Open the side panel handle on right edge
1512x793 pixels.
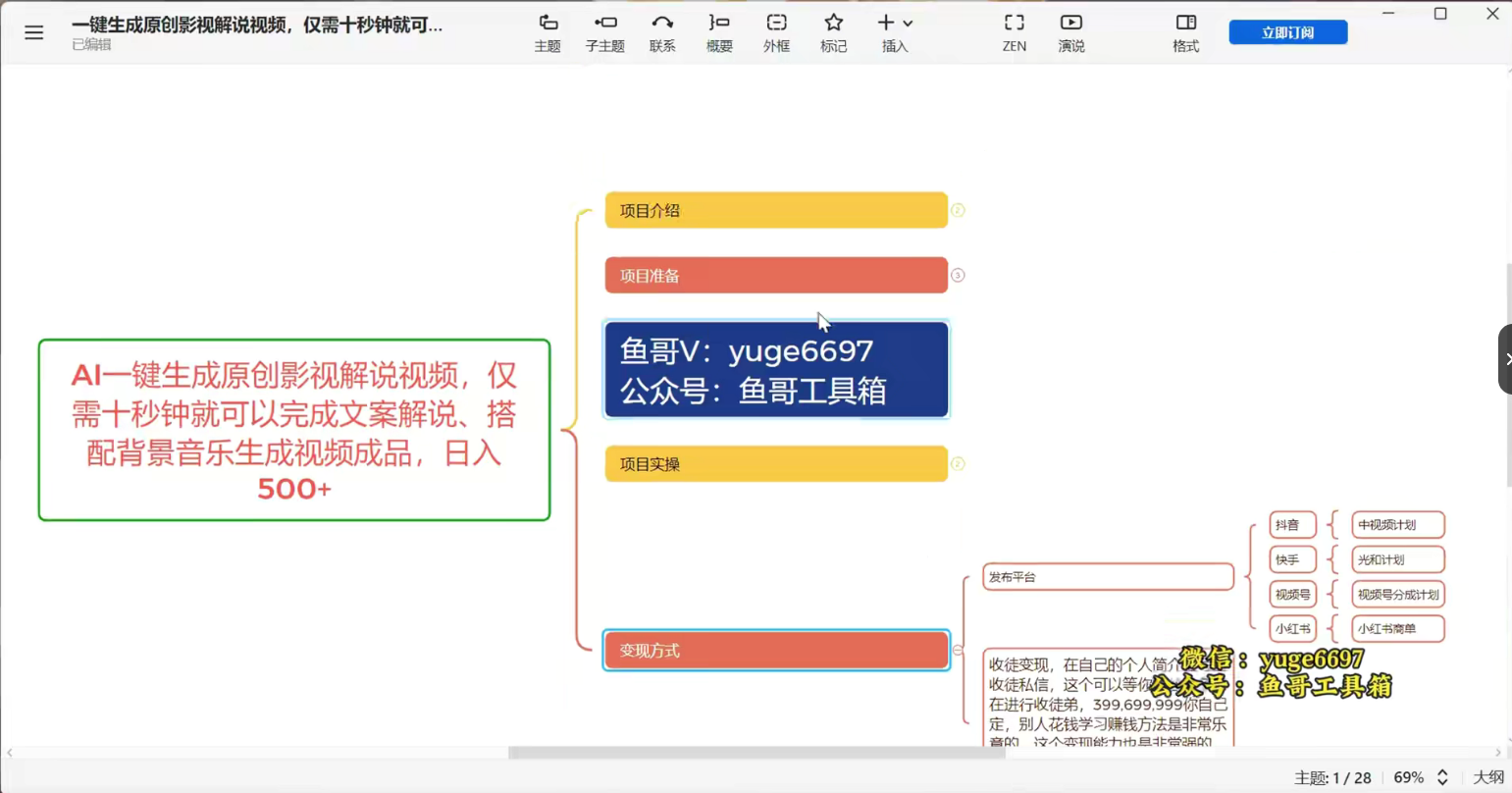pyautogui.click(x=1505, y=359)
